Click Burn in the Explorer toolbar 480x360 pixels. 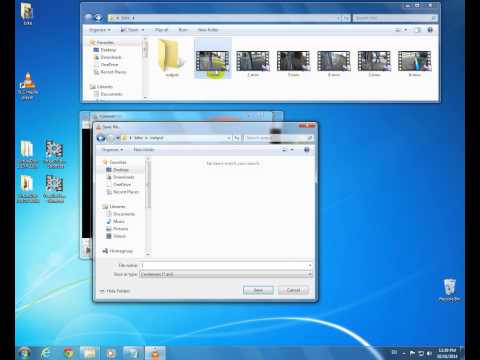coord(183,30)
